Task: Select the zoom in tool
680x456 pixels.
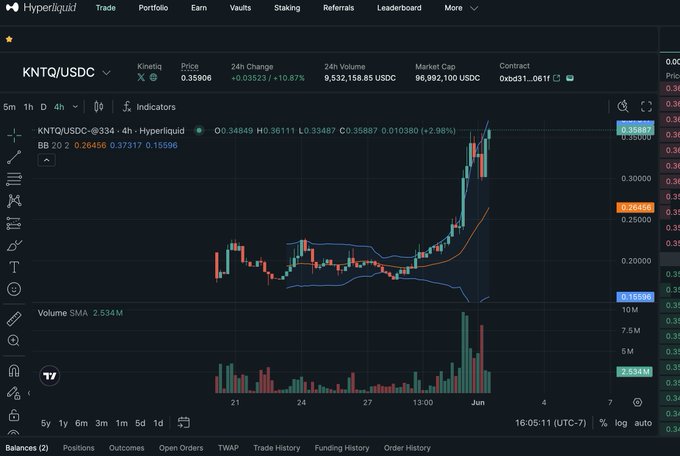Action: point(14,341)
